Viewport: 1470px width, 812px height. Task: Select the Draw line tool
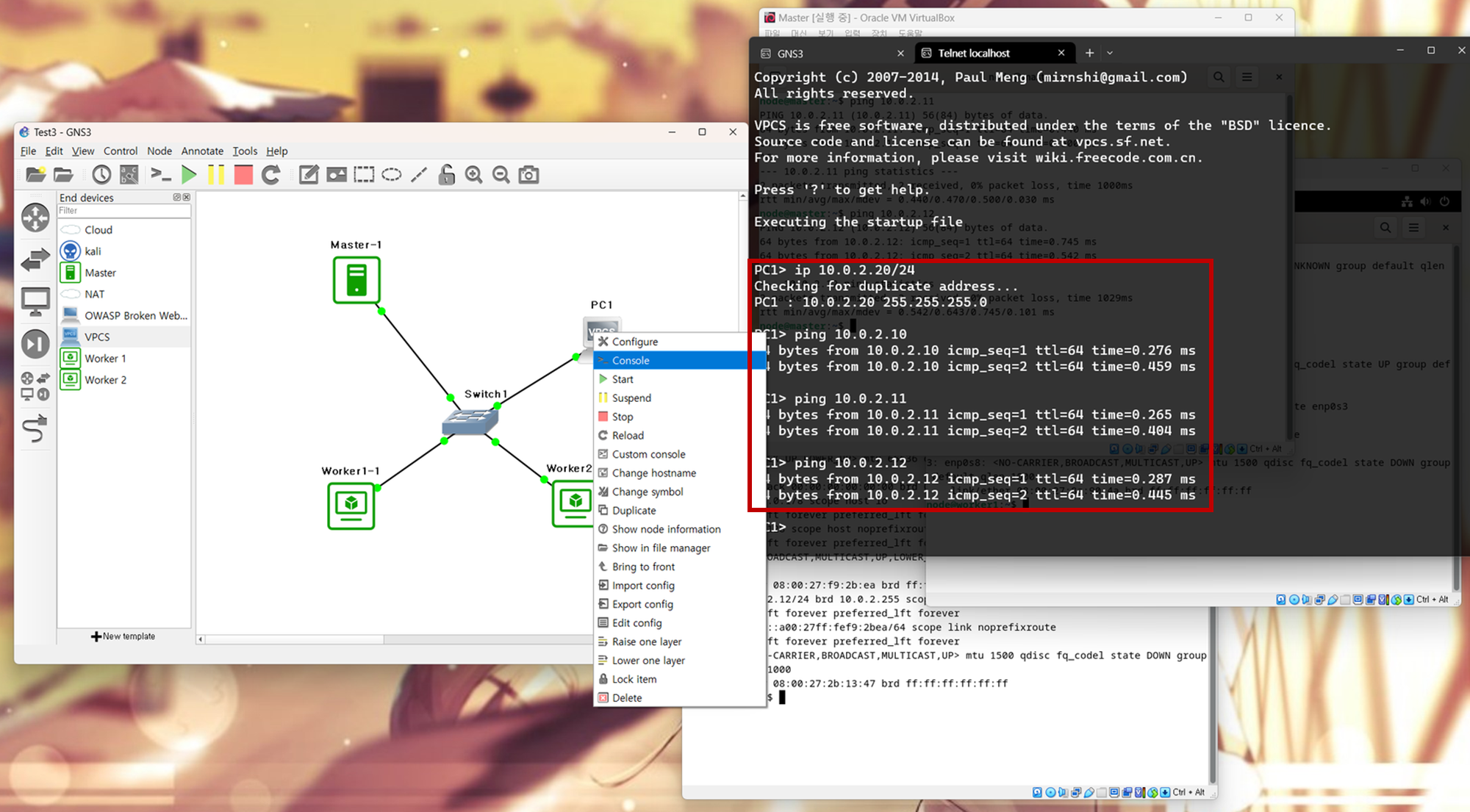[x=419, y=175]
